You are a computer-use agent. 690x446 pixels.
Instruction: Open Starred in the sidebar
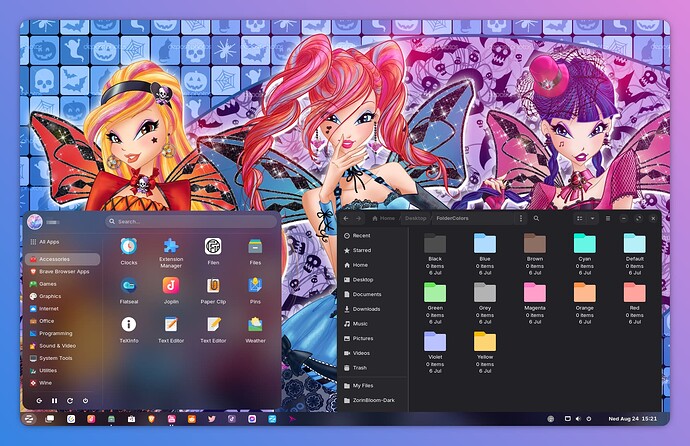(x=373, y=250)
